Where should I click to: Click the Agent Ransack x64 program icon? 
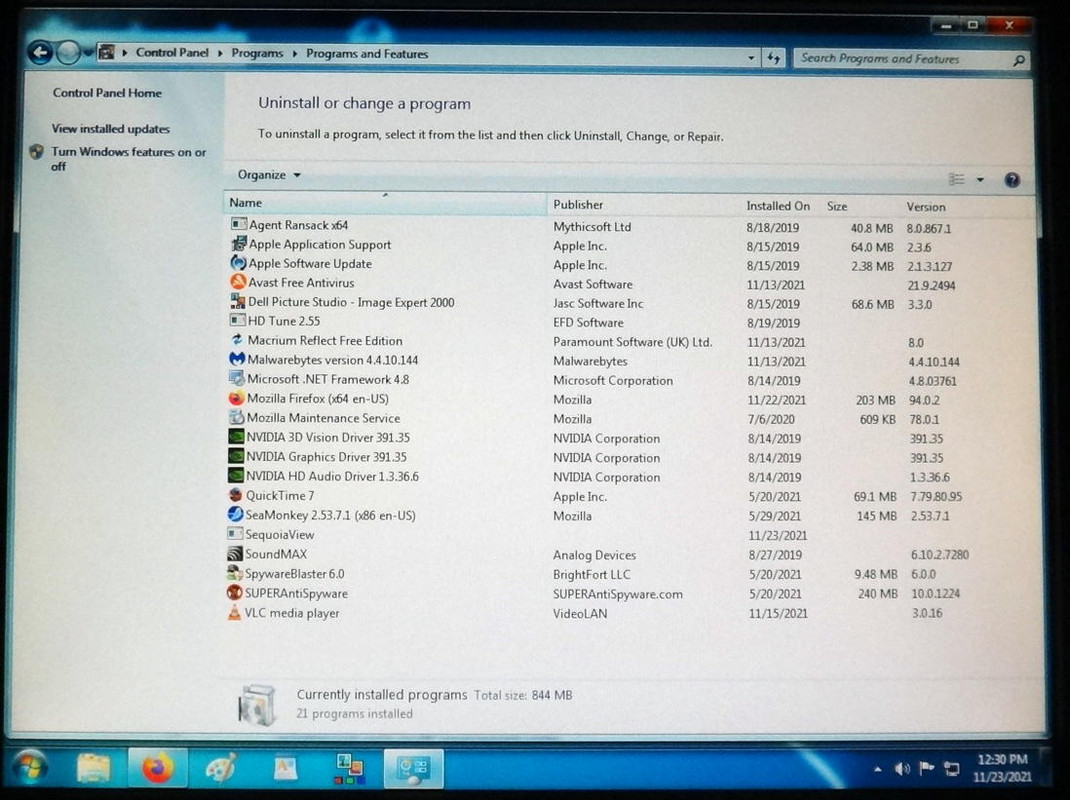[238, 224]
